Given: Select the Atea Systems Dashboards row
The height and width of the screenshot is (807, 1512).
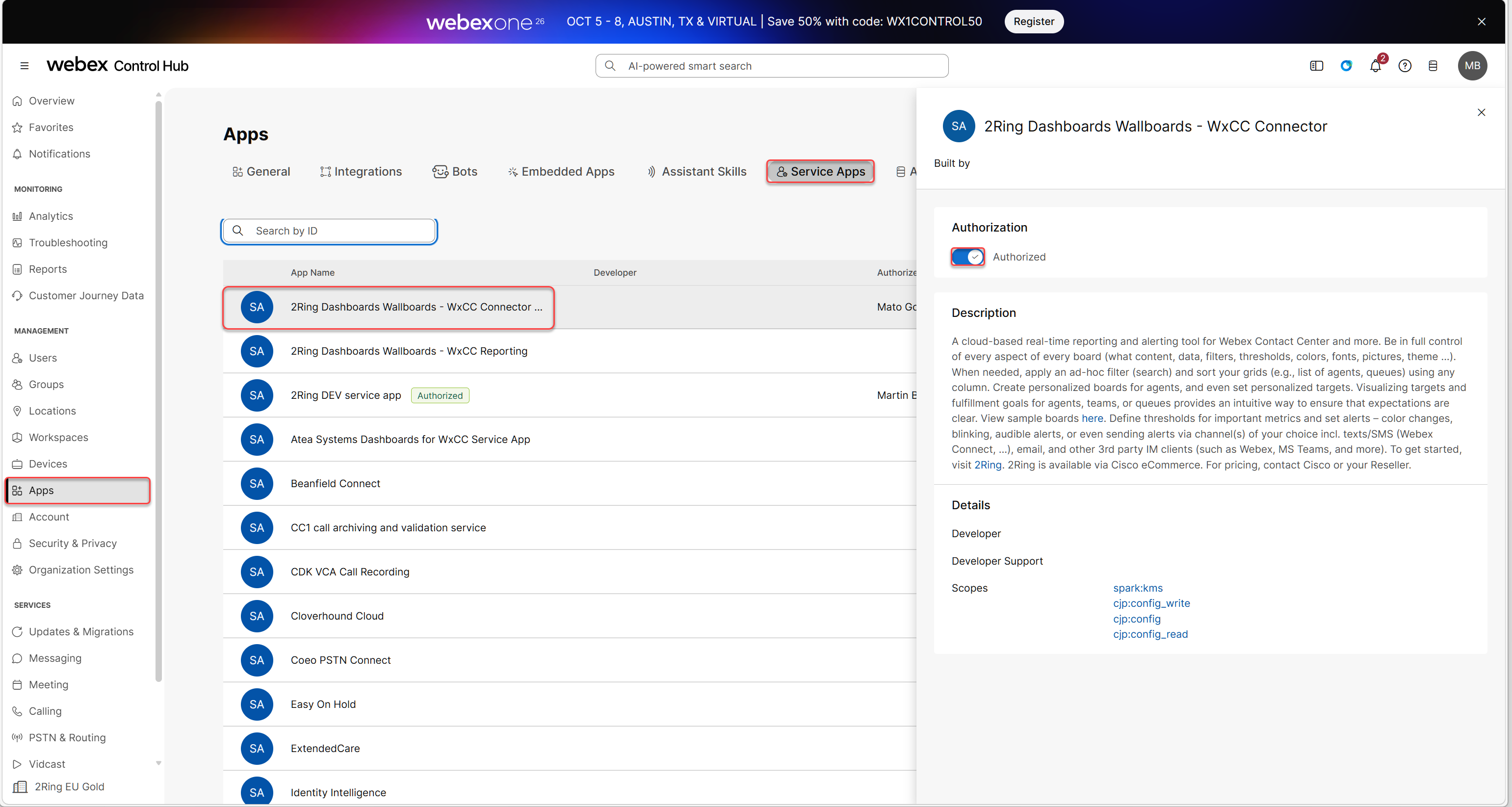Looking at the screenshot, I should click(x=570, y=439).
